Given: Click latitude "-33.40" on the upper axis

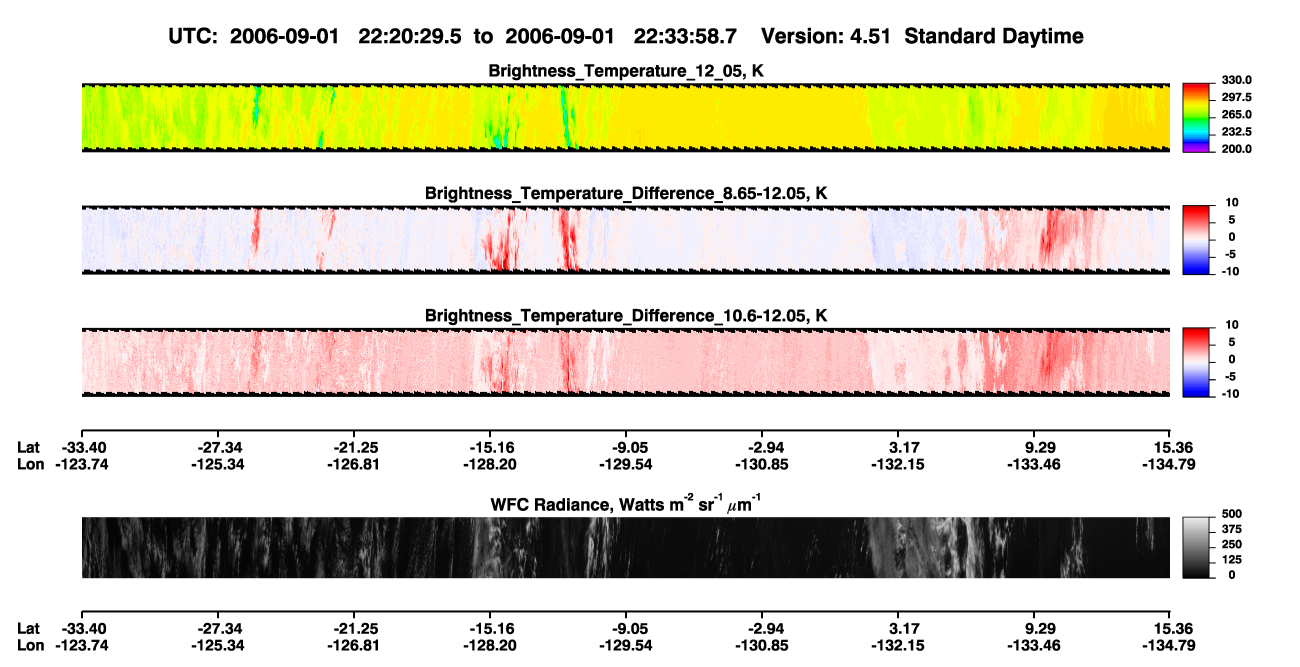Looking at the screenshot, I should click(x=84, y=447).
